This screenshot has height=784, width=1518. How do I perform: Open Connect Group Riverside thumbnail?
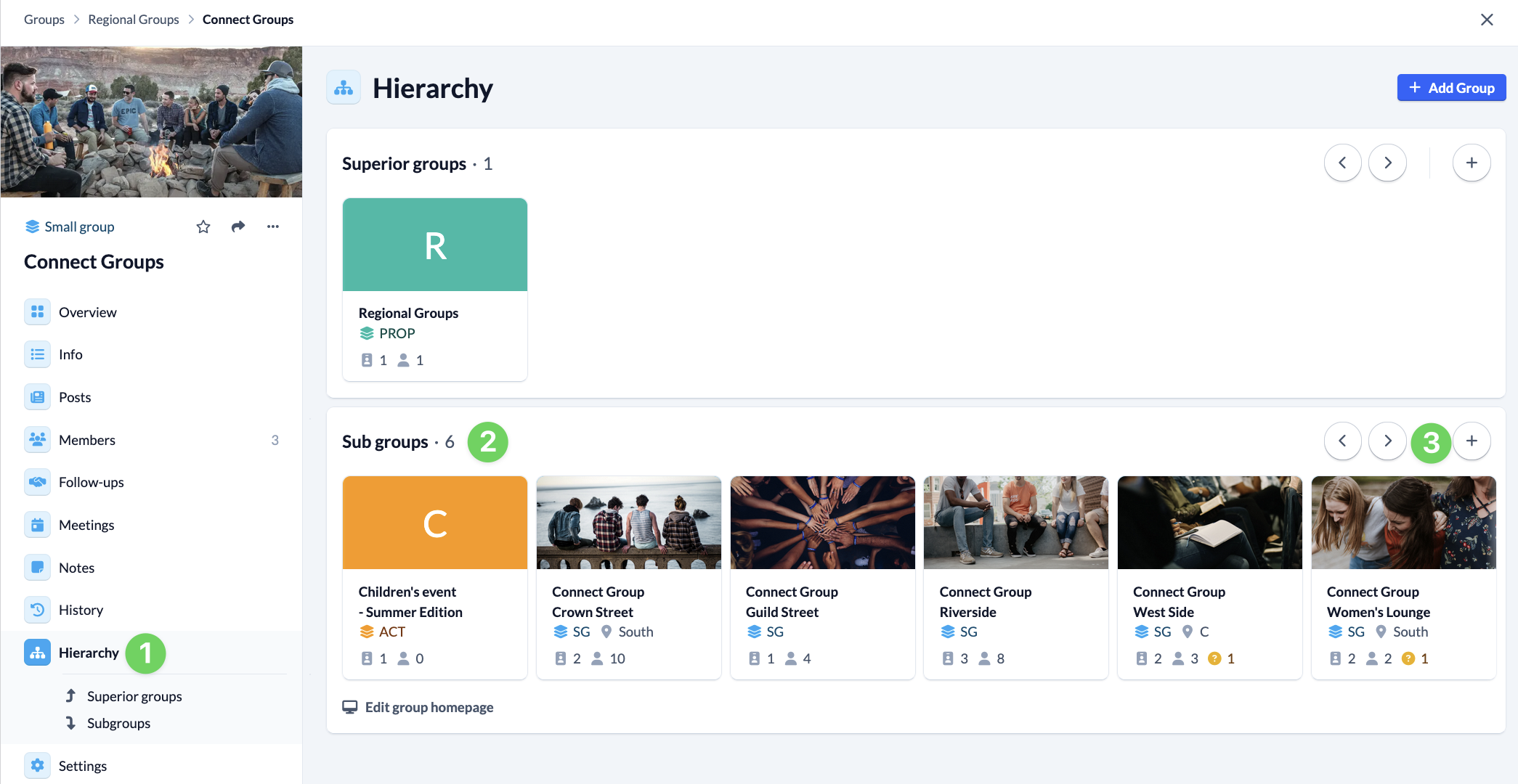pyautogui.click(x=1015, y=523)
